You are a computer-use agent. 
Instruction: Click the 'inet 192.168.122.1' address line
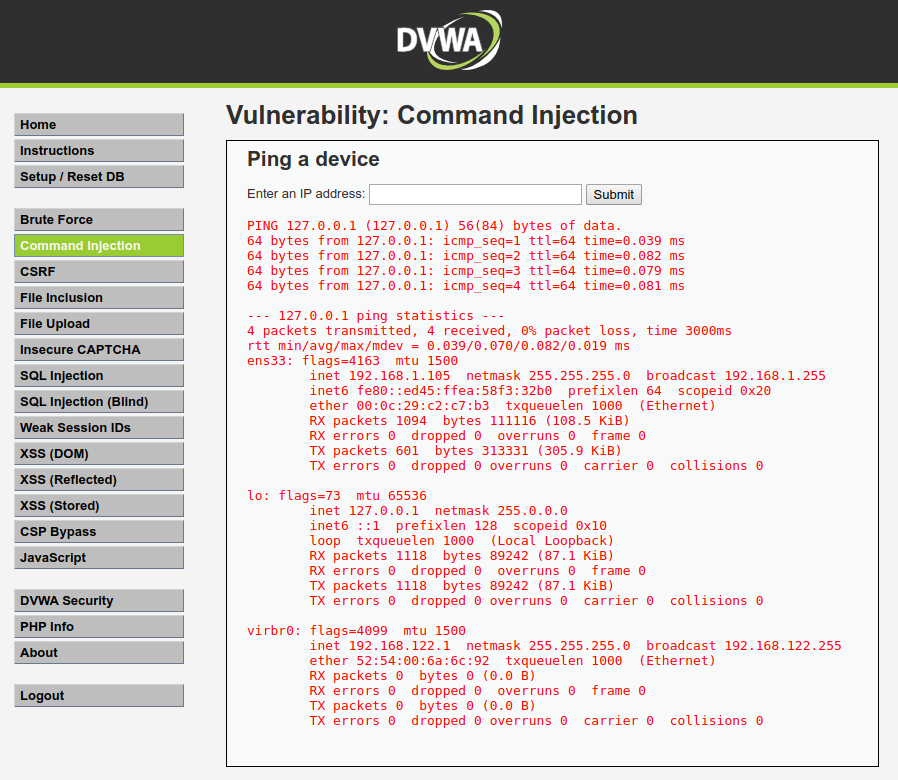[576, 645]
